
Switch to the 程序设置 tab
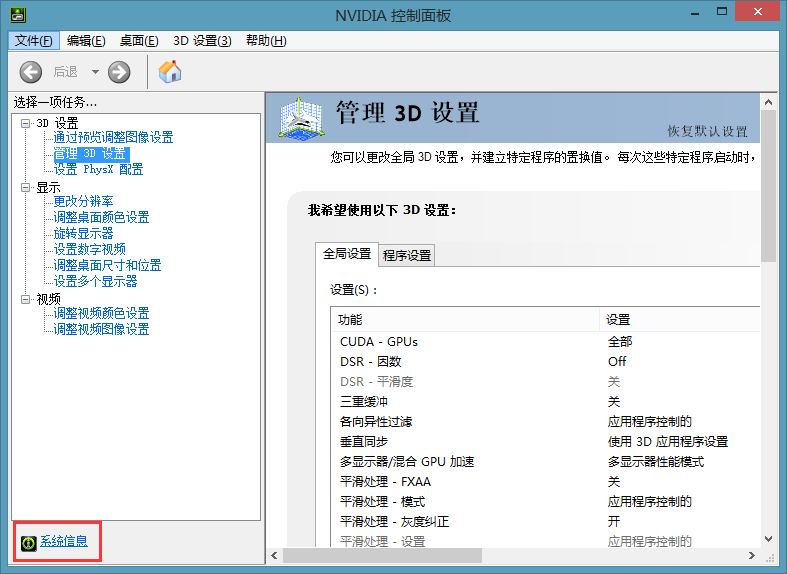tap(407, 256)
